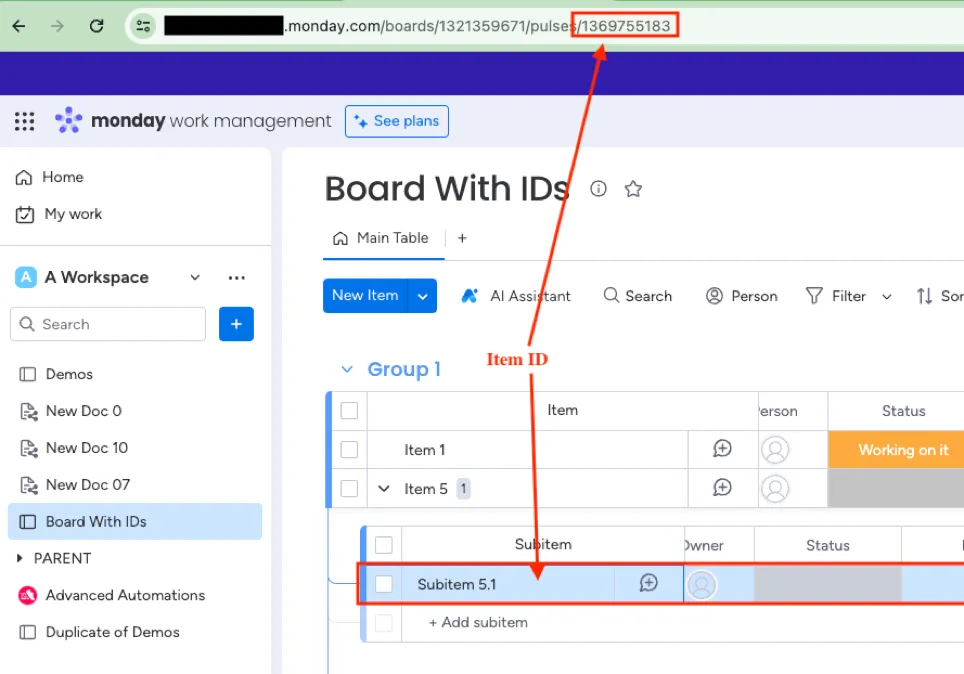Screen dimensions: 964x674
Task: Click the A Workspace avatar icon
Action: point(26,277)
